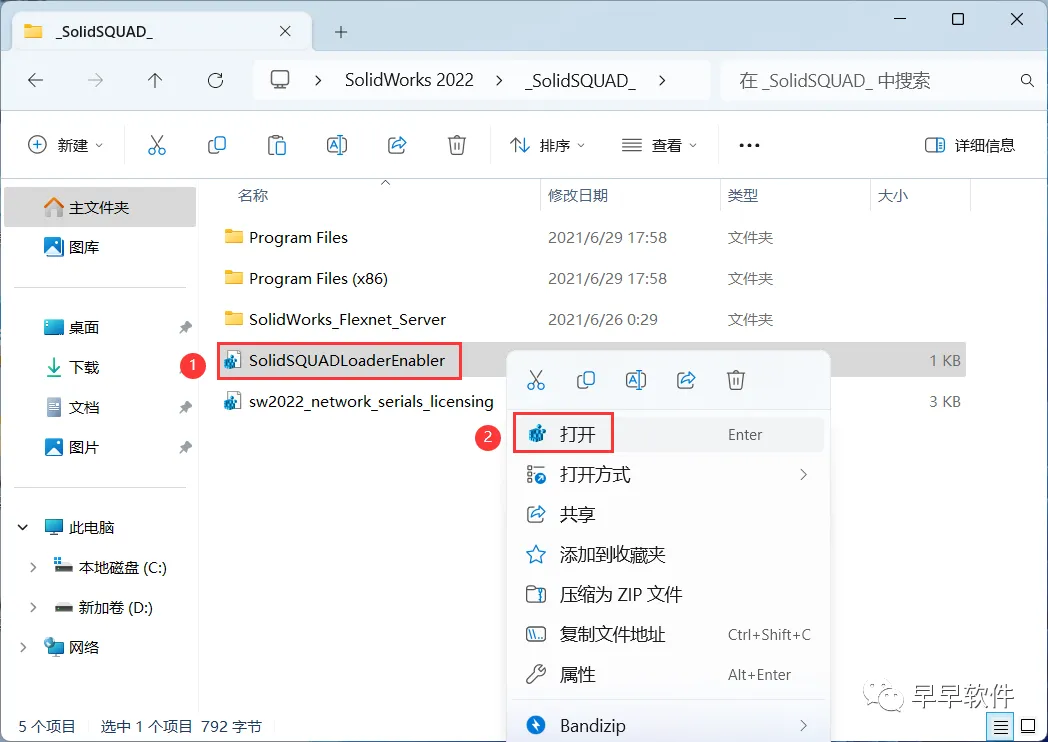Switch to details list view icon in the status bar
This screenshot has height=742, width=1048.
pyautogui.click(x=1001, y=726)
